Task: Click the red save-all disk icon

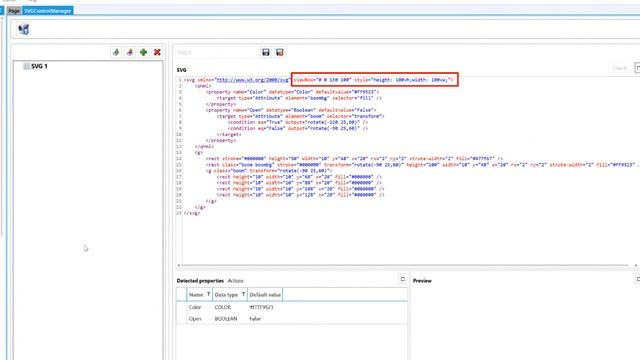Action: [280, 52]
